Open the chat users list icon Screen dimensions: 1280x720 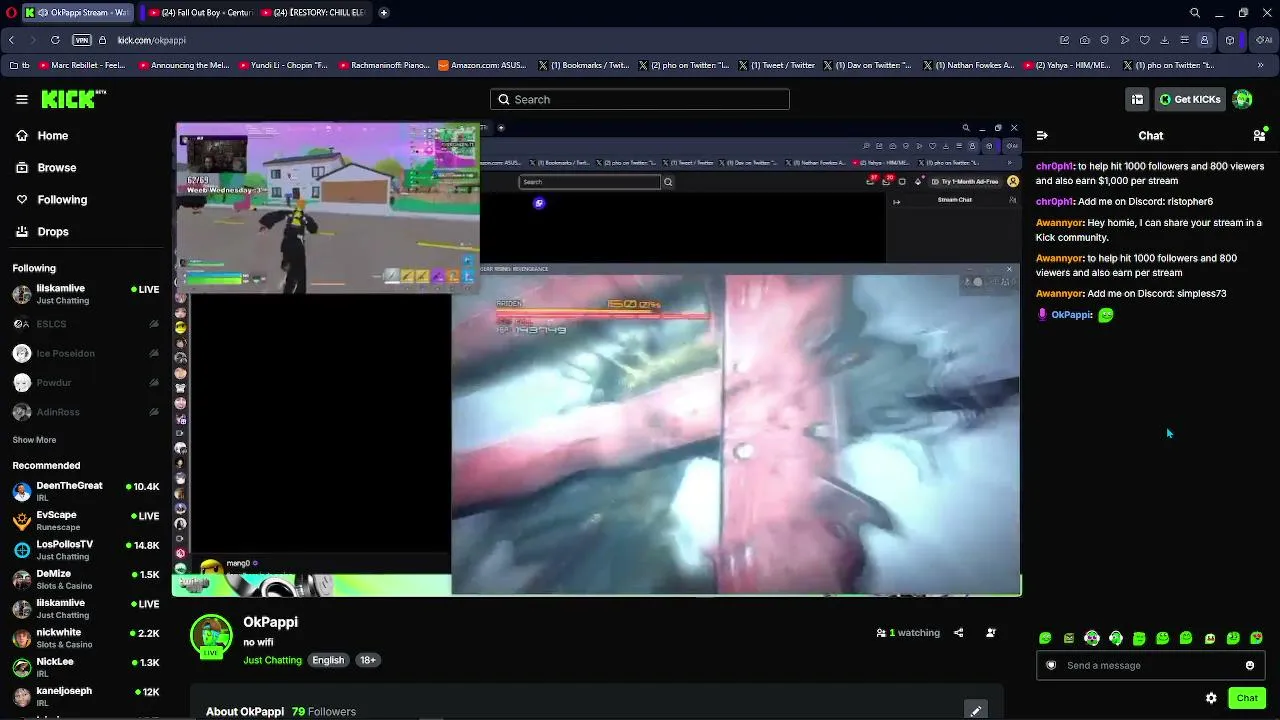(1259, 135)
